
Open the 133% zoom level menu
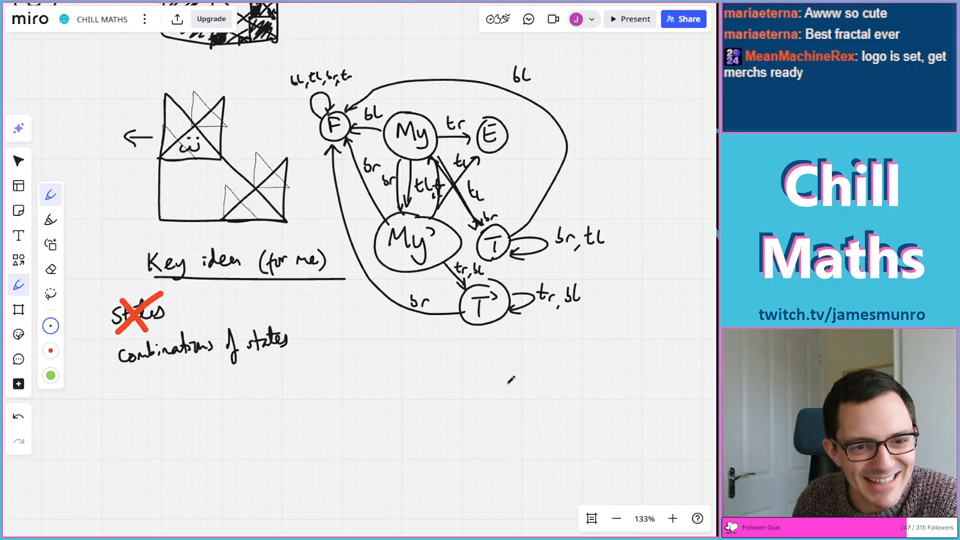tap(644, 518)
